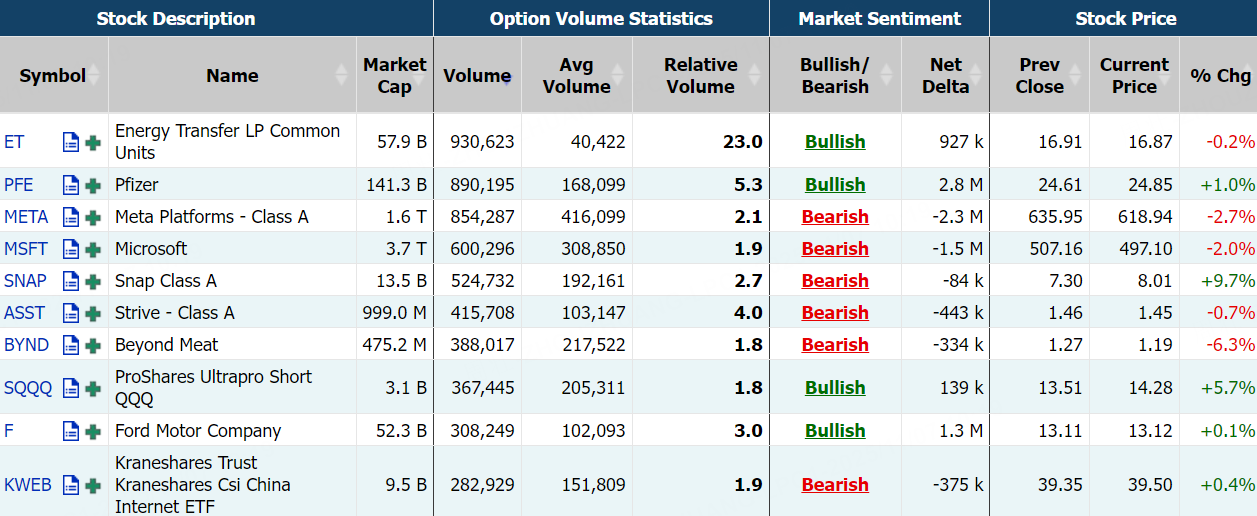Click the green plus icon beside PFE
Screen dimensions: 1257x516
pyautogui.click(x=93, y=185)
